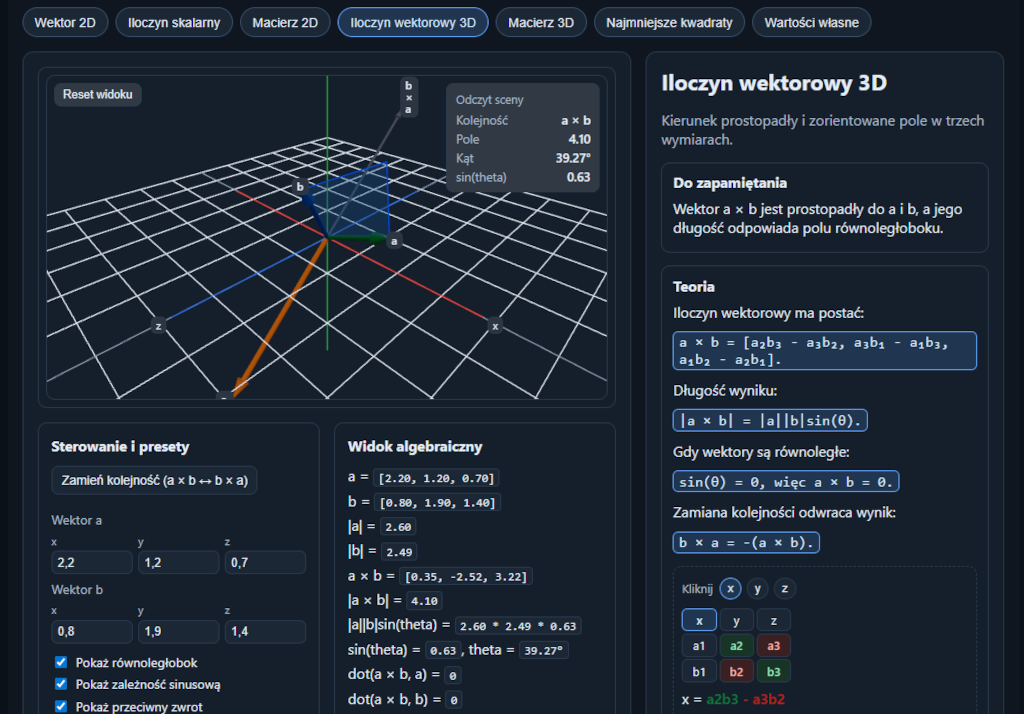1024x714 pixels.
Task: Pick the round z chip beside Kliknij
Action: (x=785, y=589)
